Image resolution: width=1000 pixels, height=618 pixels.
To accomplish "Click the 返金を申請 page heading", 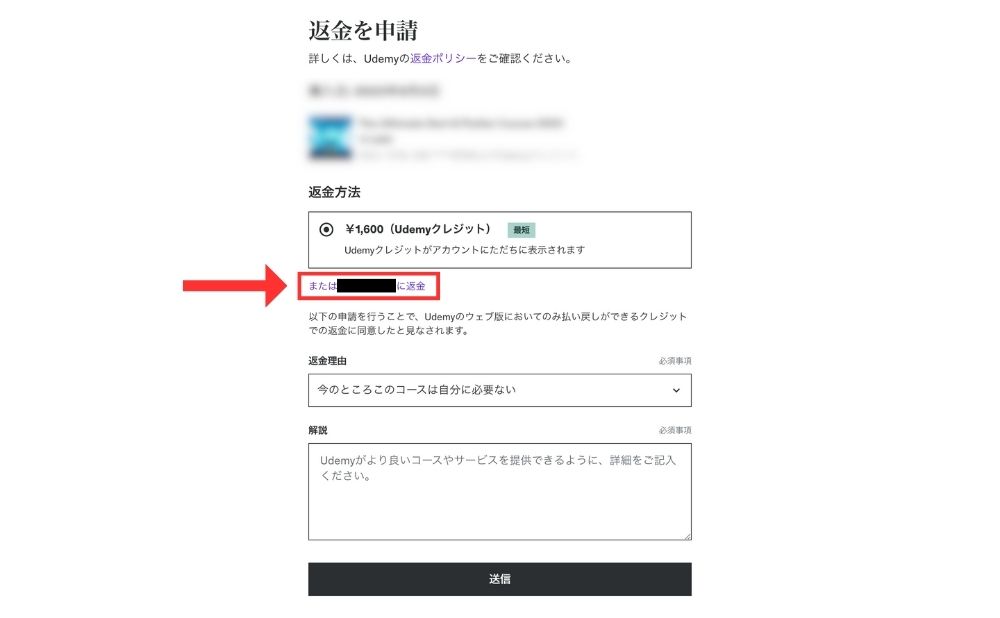I will 363,30.
